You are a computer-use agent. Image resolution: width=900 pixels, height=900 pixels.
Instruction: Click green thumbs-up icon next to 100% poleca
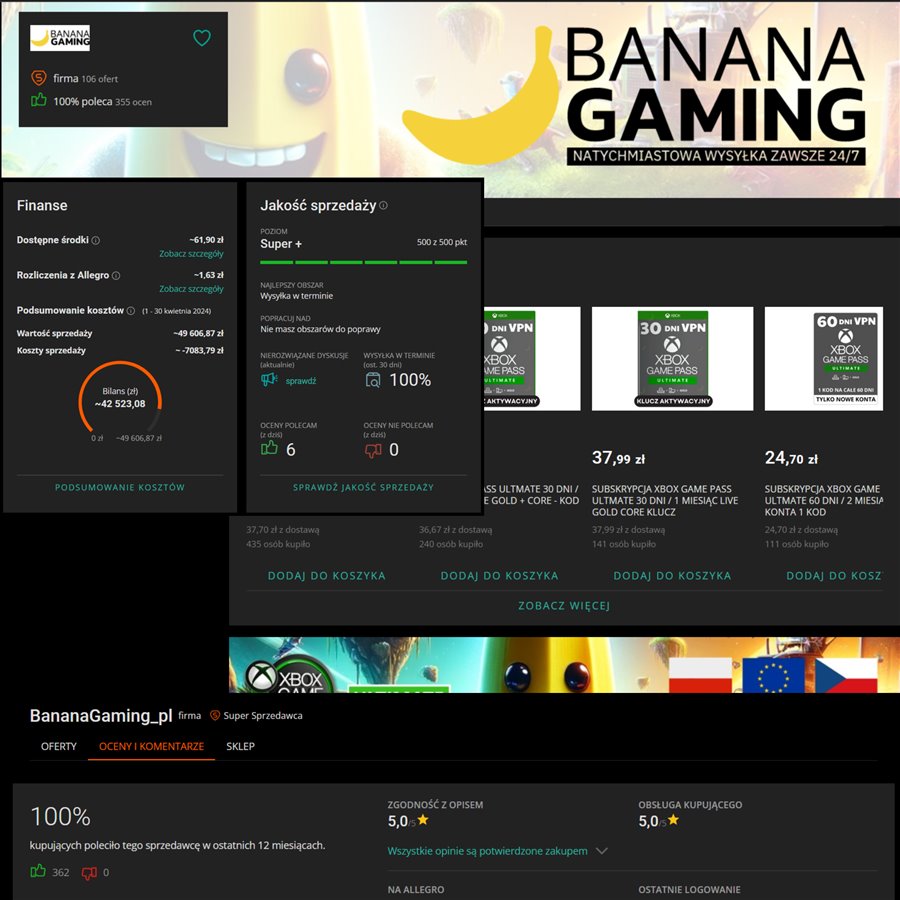pyautogui.click(x=38, y=100)
